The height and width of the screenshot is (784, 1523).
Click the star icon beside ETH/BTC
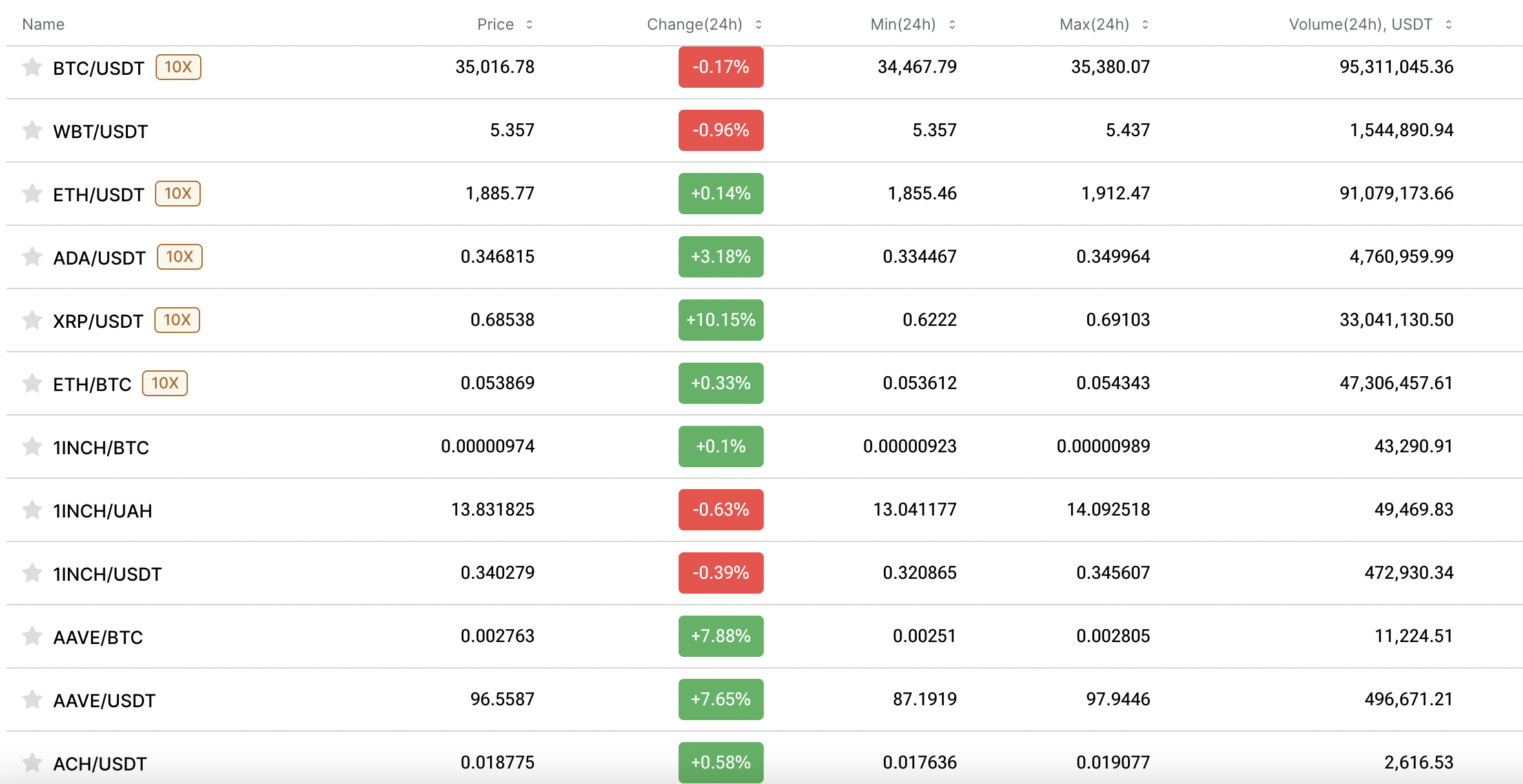point(32,383)
